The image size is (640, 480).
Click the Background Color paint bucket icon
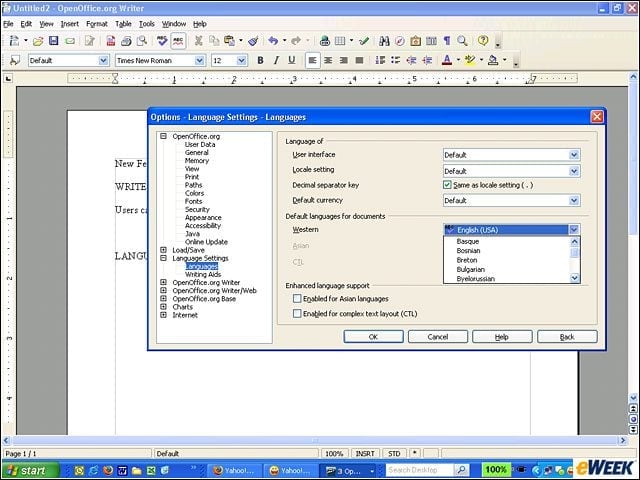tap(493, 60)
